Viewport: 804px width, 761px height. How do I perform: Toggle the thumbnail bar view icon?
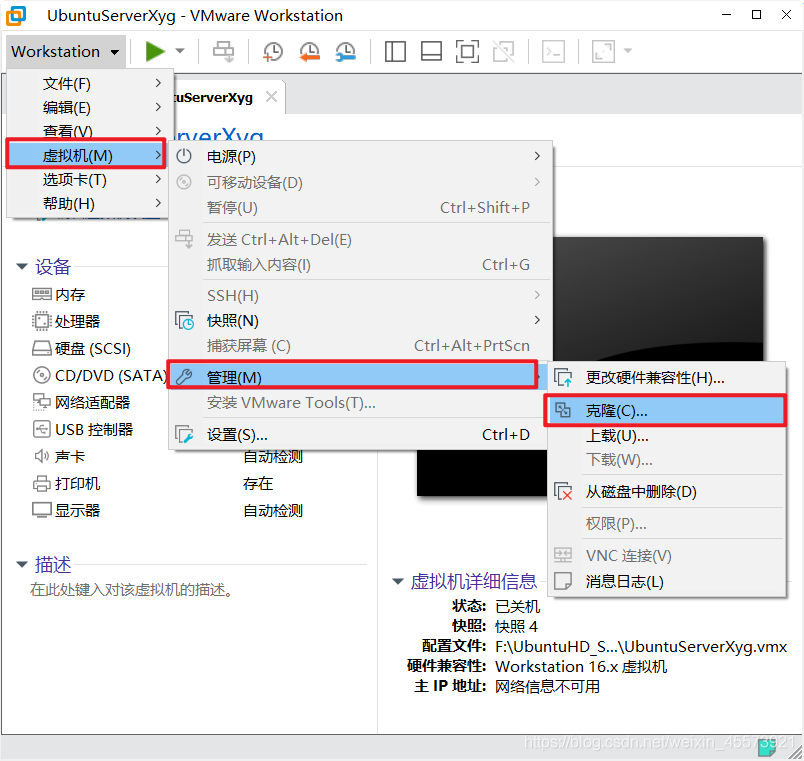(x=431, y=51)
